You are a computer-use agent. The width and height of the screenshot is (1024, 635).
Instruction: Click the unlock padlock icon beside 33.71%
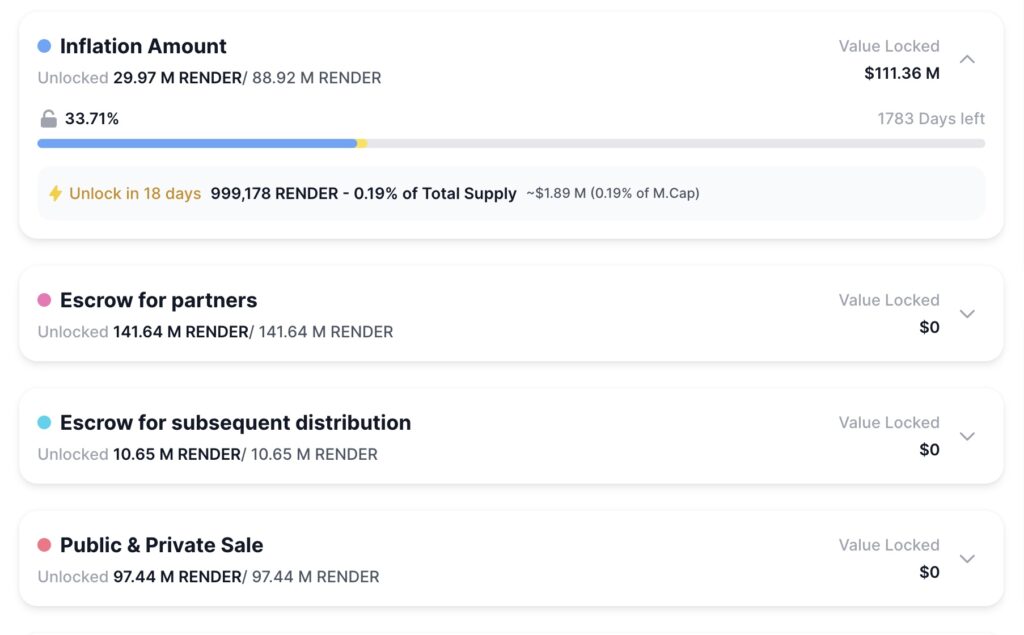[x=48, y=119]
